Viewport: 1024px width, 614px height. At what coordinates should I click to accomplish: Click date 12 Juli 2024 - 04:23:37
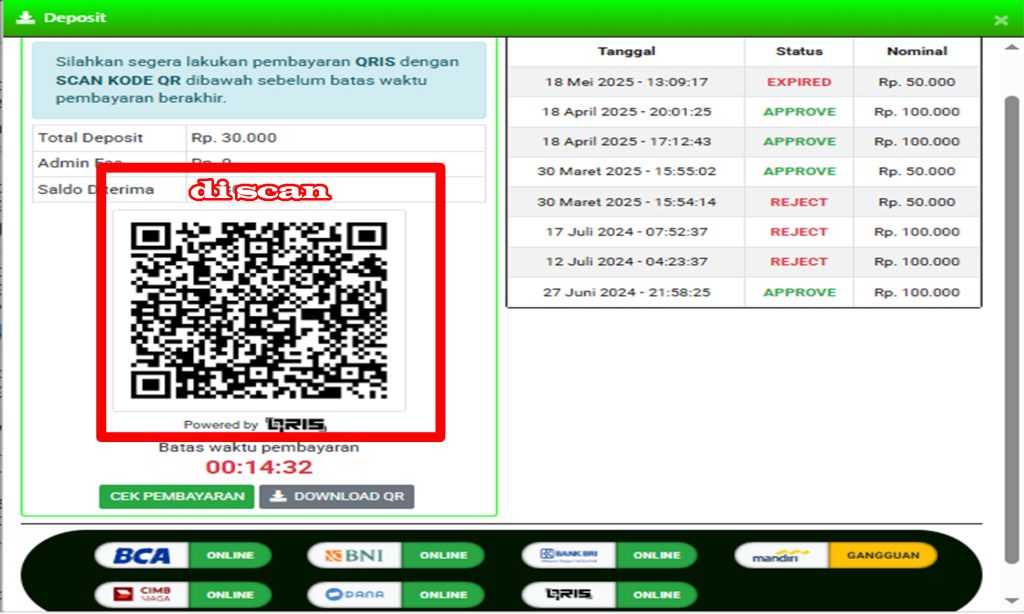(x=626, y=261)
